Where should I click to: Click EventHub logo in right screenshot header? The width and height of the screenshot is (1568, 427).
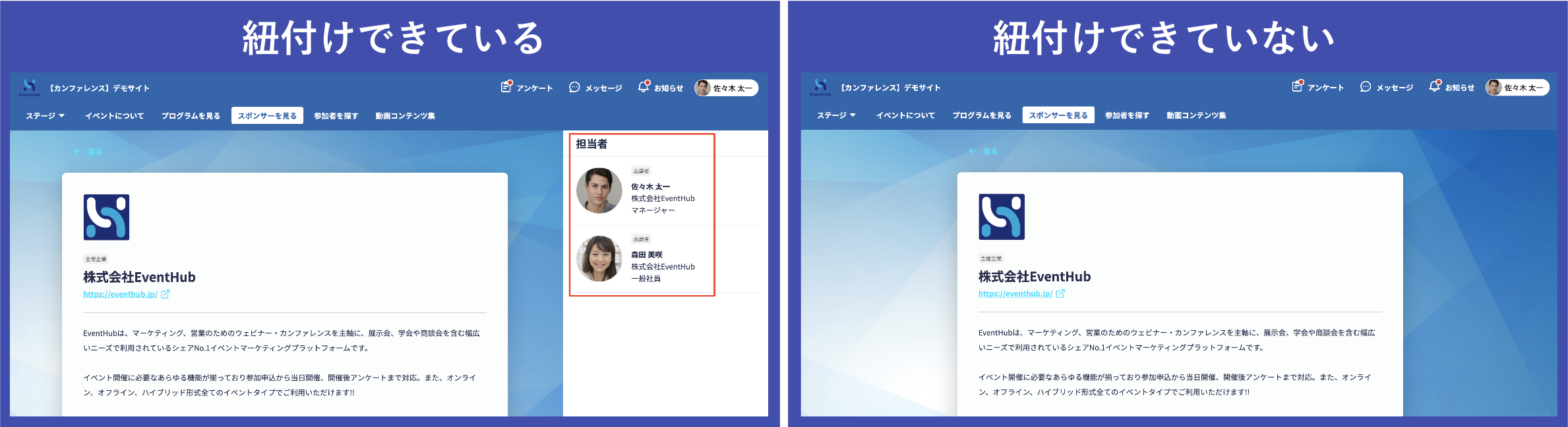tap(821, 87)
